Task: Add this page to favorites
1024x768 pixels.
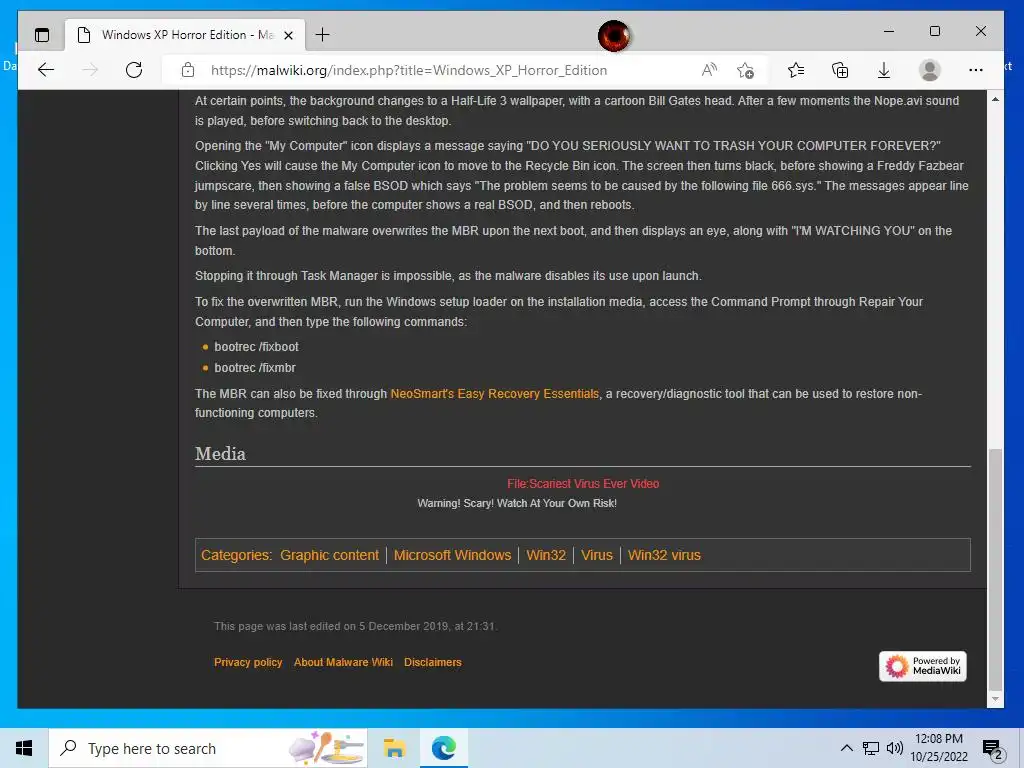Action: (x=745, y=70)
